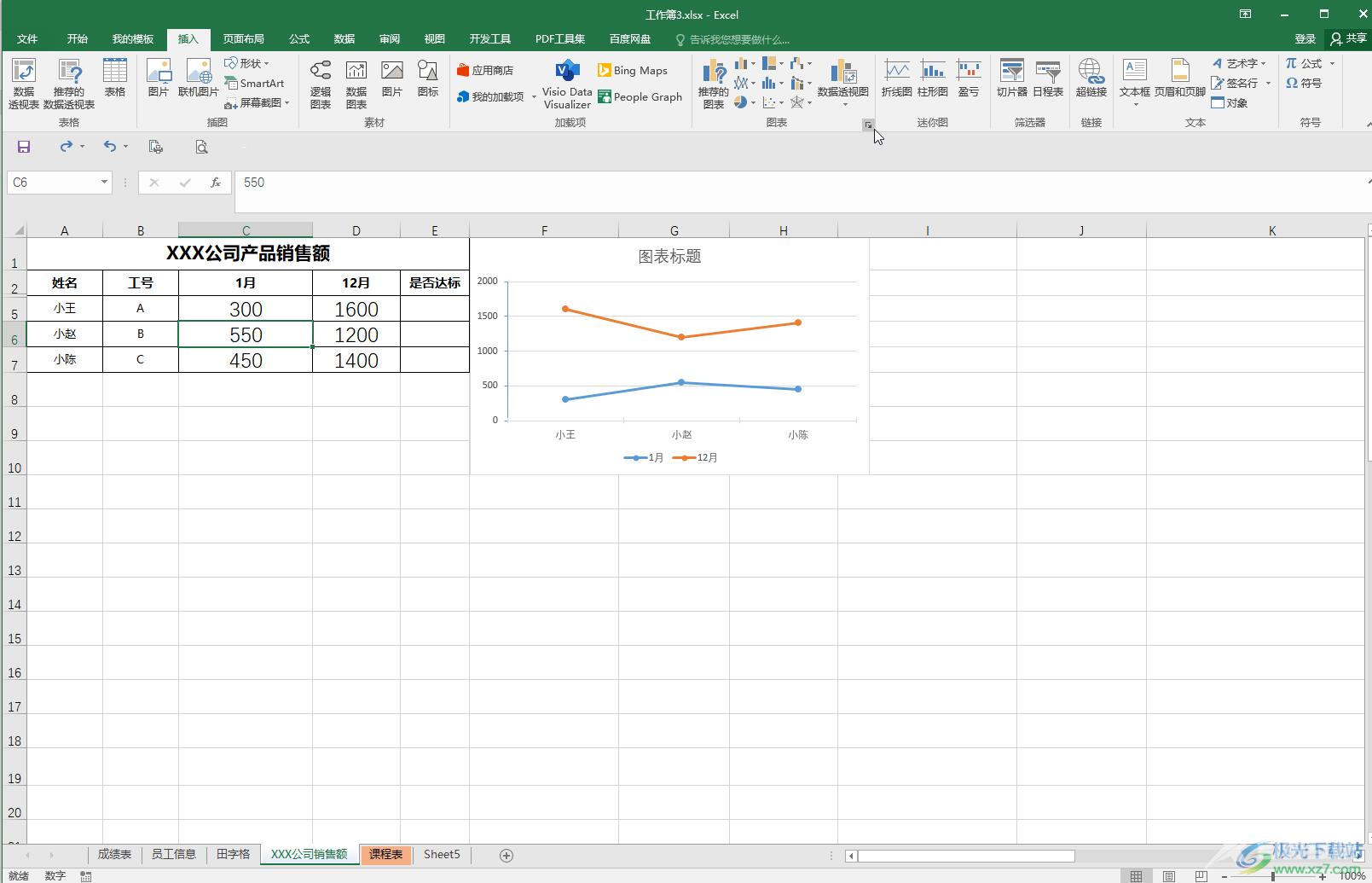The height and width of the screenshot is (883, 1372).
Task: Open the 应用商店 add-in store
Action: 485,70
